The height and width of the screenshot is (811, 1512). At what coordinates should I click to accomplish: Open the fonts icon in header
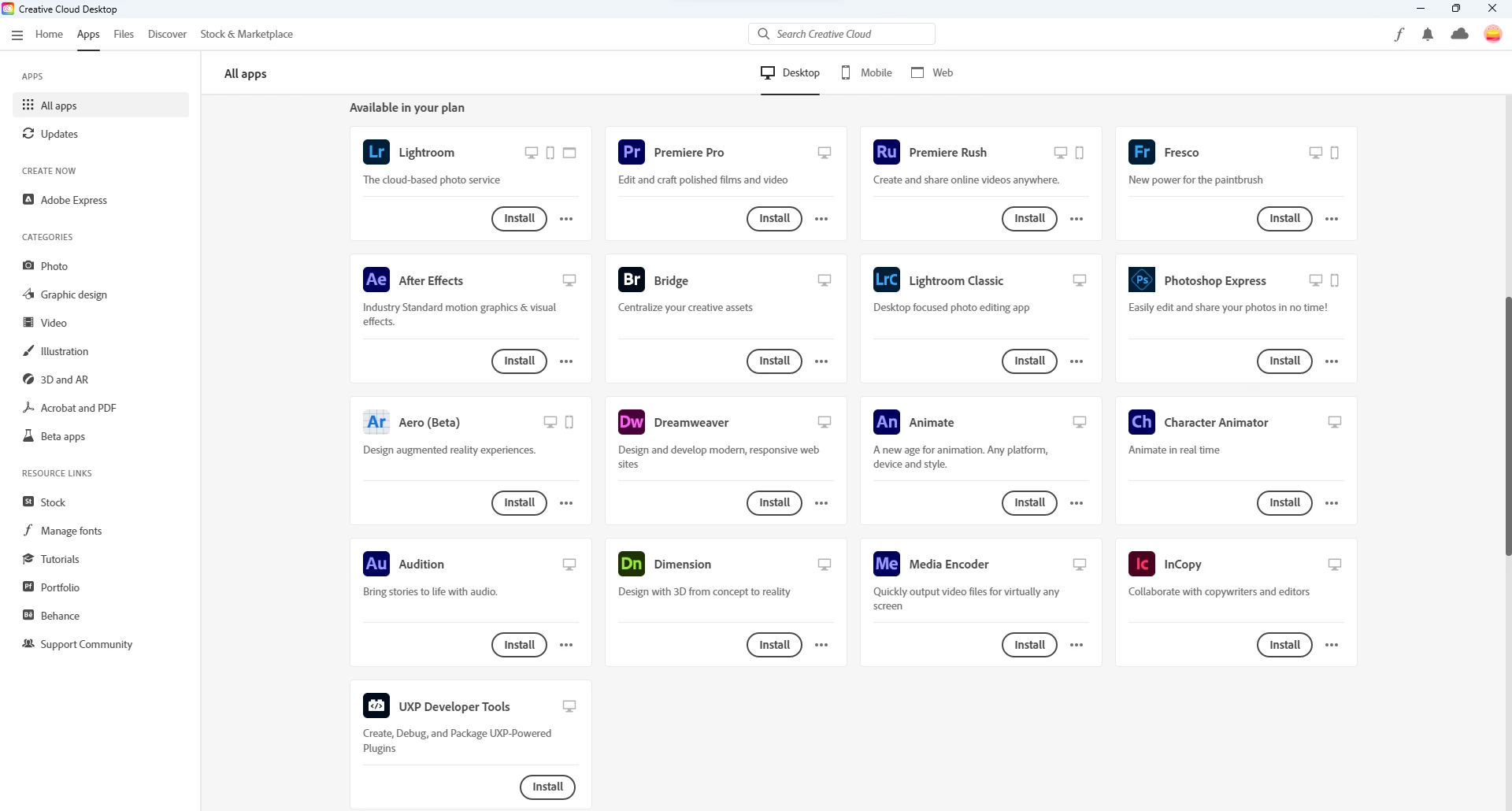1399,34
